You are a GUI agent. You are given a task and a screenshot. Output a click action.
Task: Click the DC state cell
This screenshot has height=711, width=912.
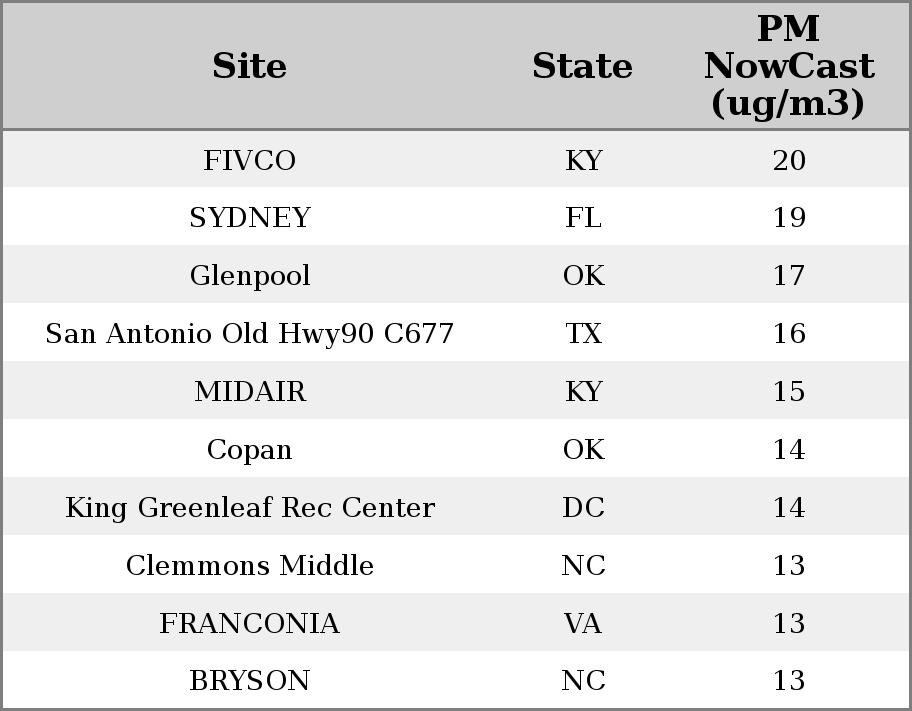pos(583,508)
